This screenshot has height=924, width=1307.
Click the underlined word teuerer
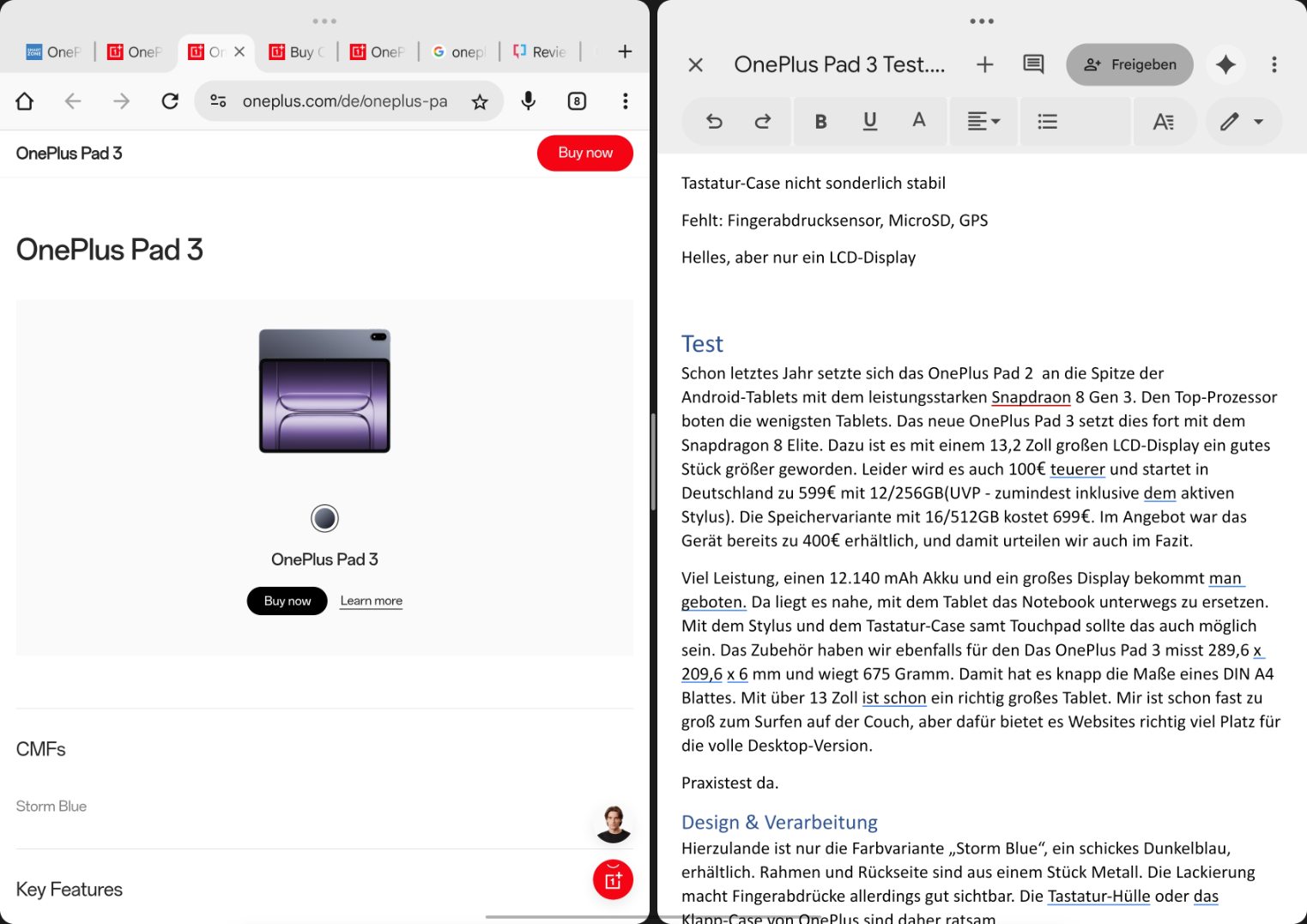[1077, 469]
